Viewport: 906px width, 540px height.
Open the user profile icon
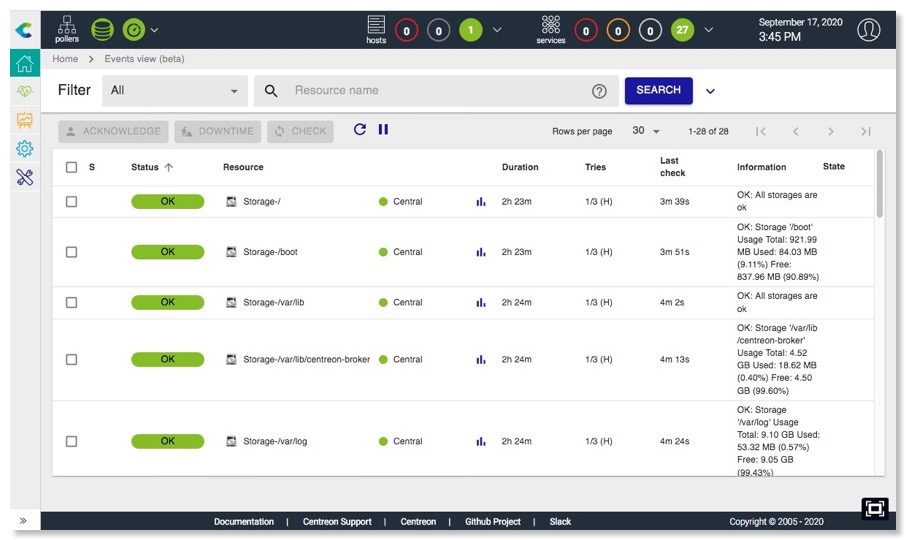click(x=869, y=30)
